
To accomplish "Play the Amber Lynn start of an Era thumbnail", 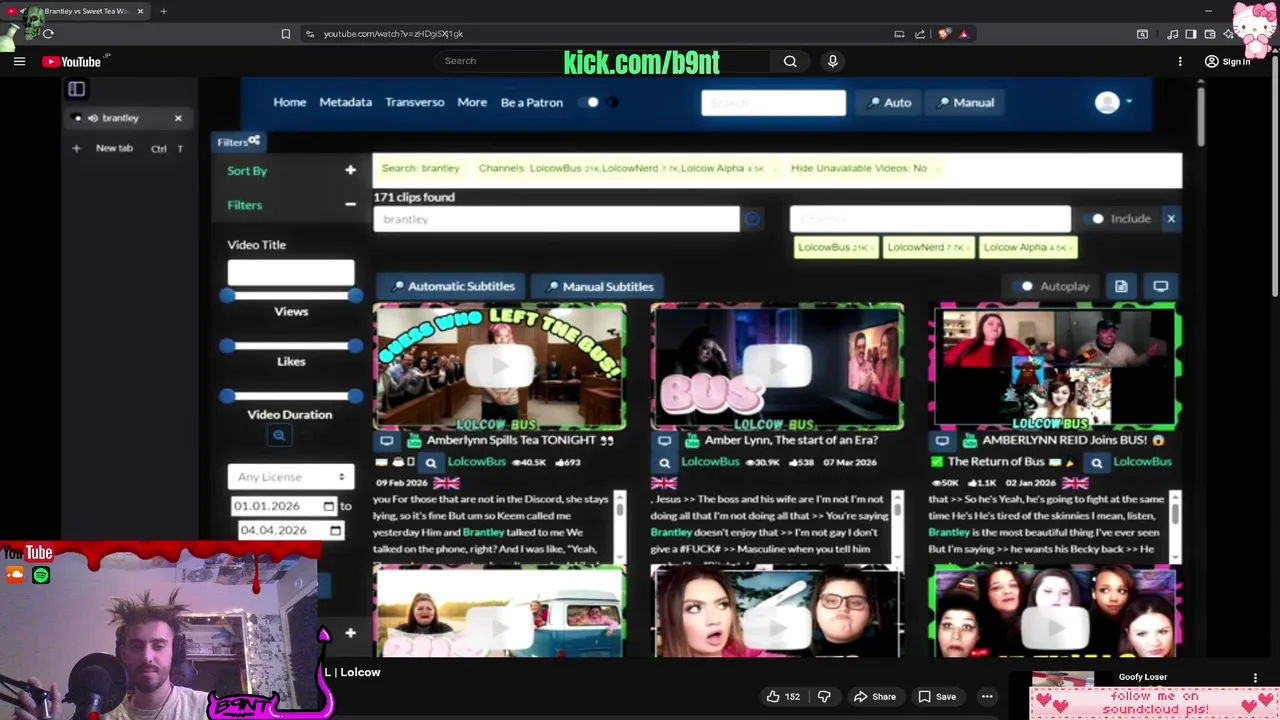I will [x=777, y=367].
